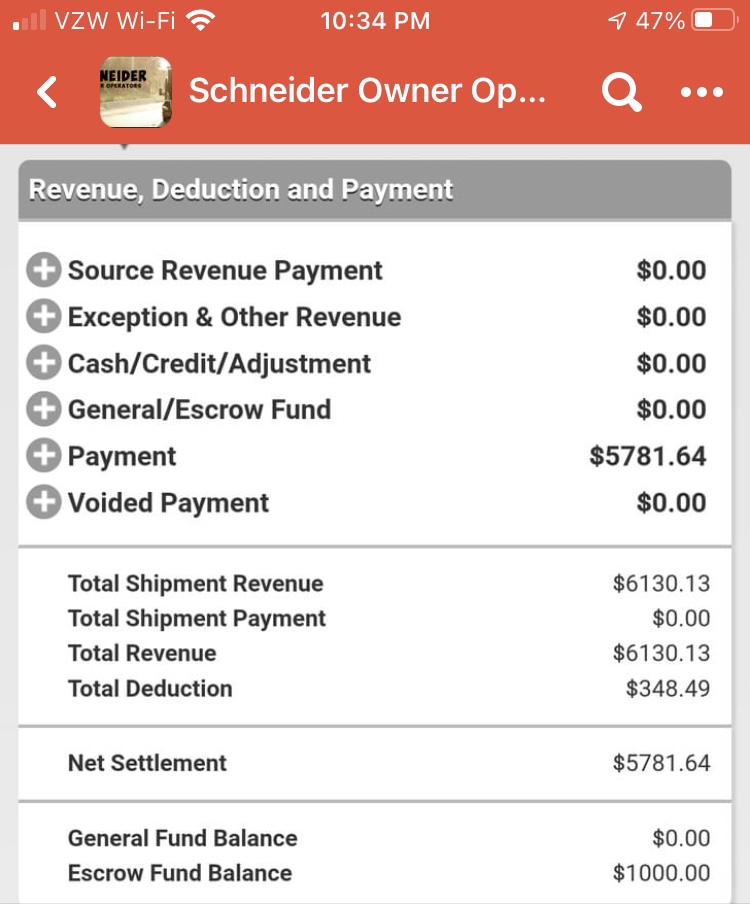The height and width of the screenshot is (920, 750).
Task: Expand Cash/Credit/Adjustment plus icon
Action: pyautogui.click(x=43, y=363)
